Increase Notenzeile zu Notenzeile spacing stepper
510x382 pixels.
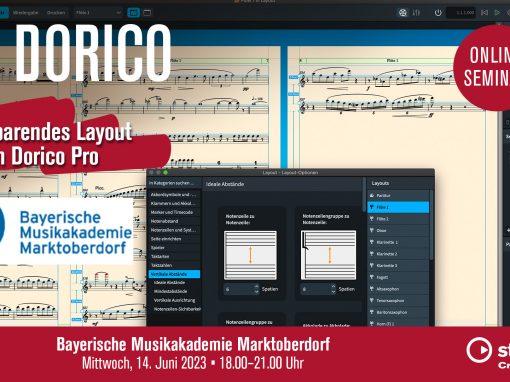256,286
